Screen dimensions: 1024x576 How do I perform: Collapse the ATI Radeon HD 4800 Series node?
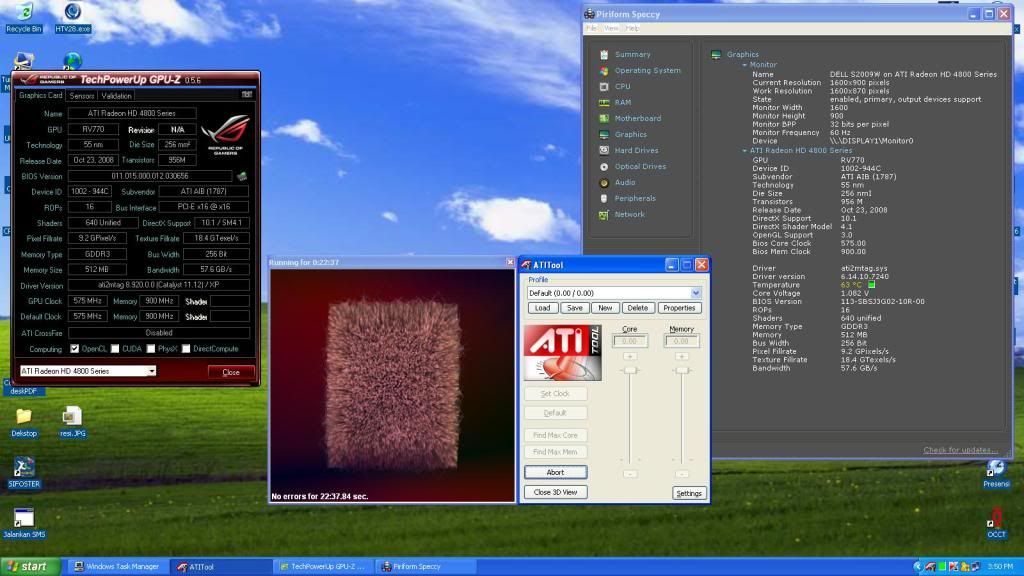[x=744, y=151]
